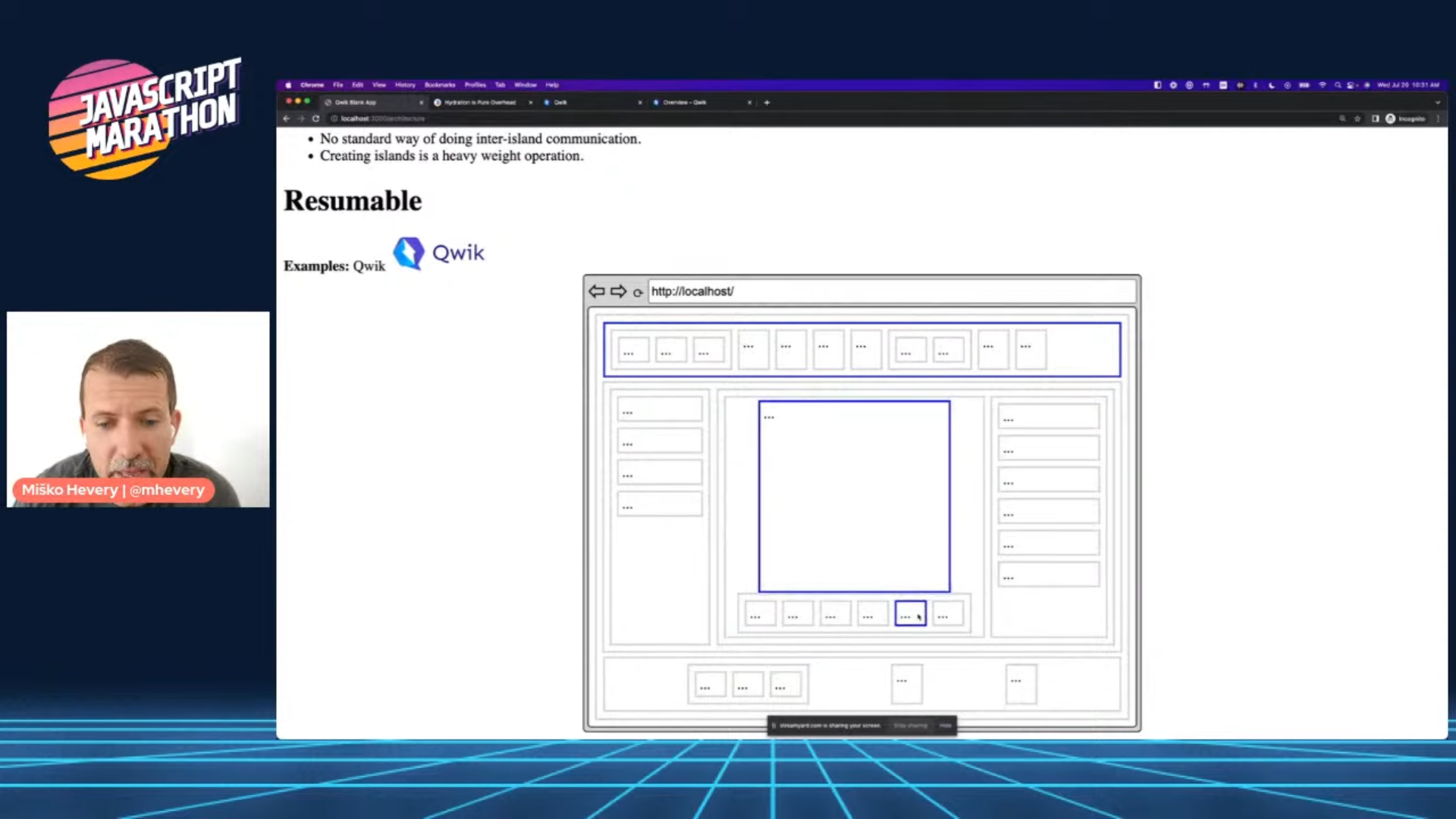This screenshot has height=819, width=1456.
Task: Switch to Overview - Qwik tab
Action: click(684, 102)
